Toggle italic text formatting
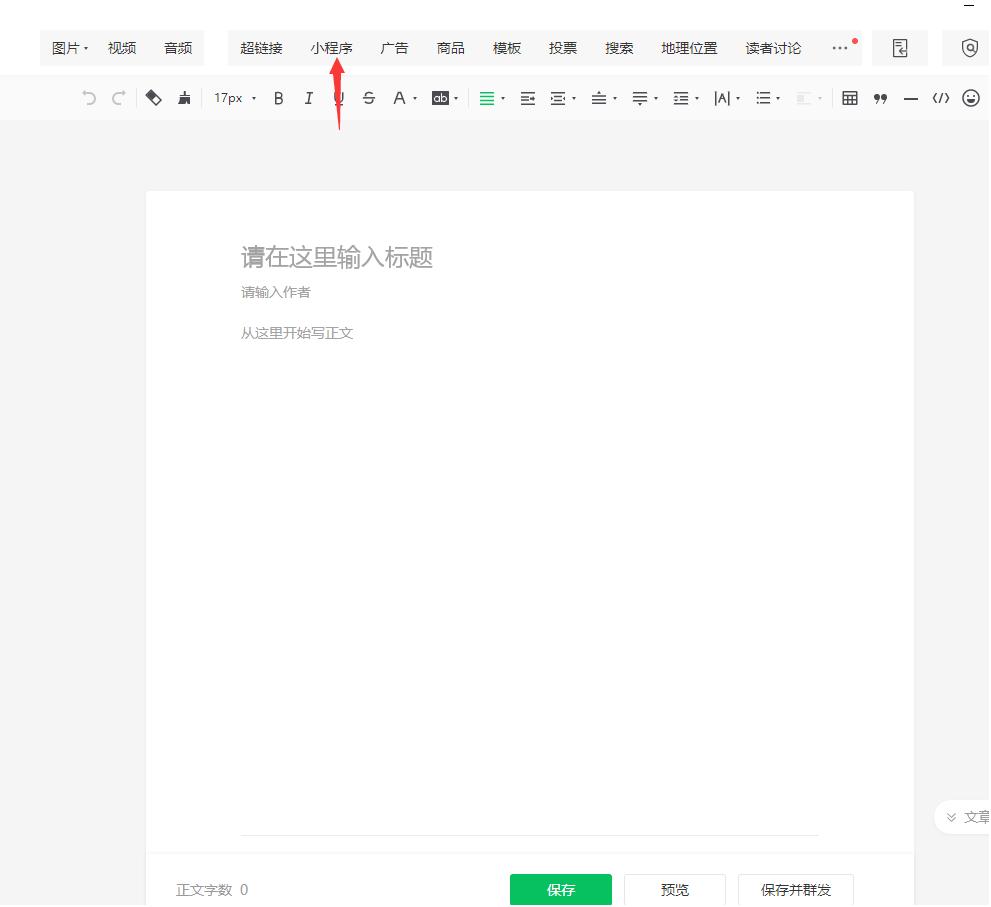The width and height of the screenshot is (991, 907). click(x=308, y=97)
